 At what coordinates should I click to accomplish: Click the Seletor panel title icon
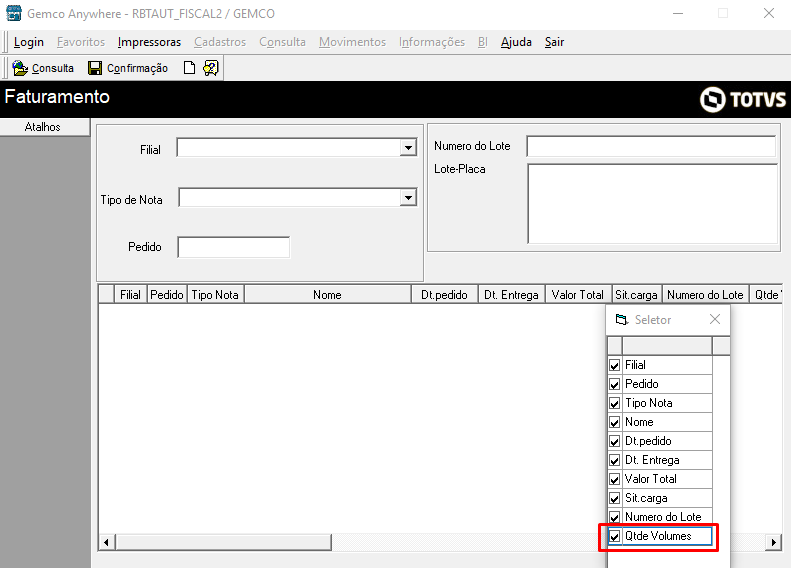tap(621, 320)
